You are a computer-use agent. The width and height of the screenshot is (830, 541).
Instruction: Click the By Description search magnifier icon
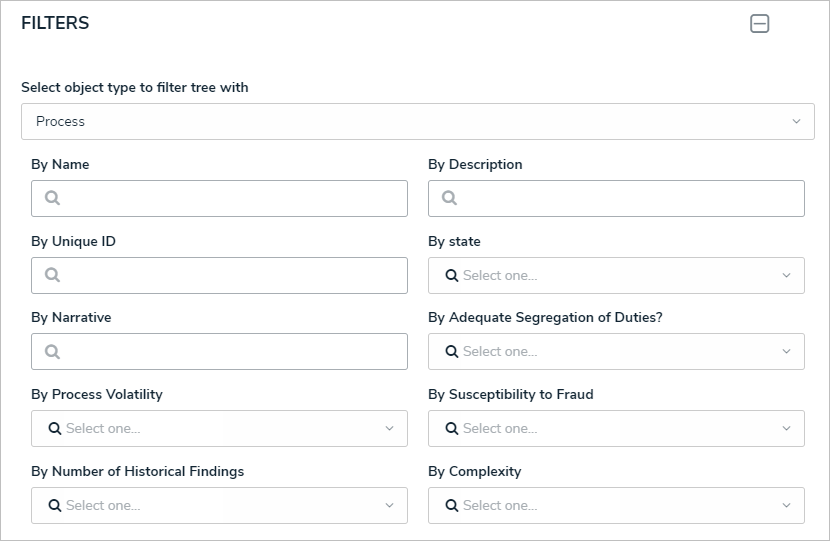tap(450, 198)
